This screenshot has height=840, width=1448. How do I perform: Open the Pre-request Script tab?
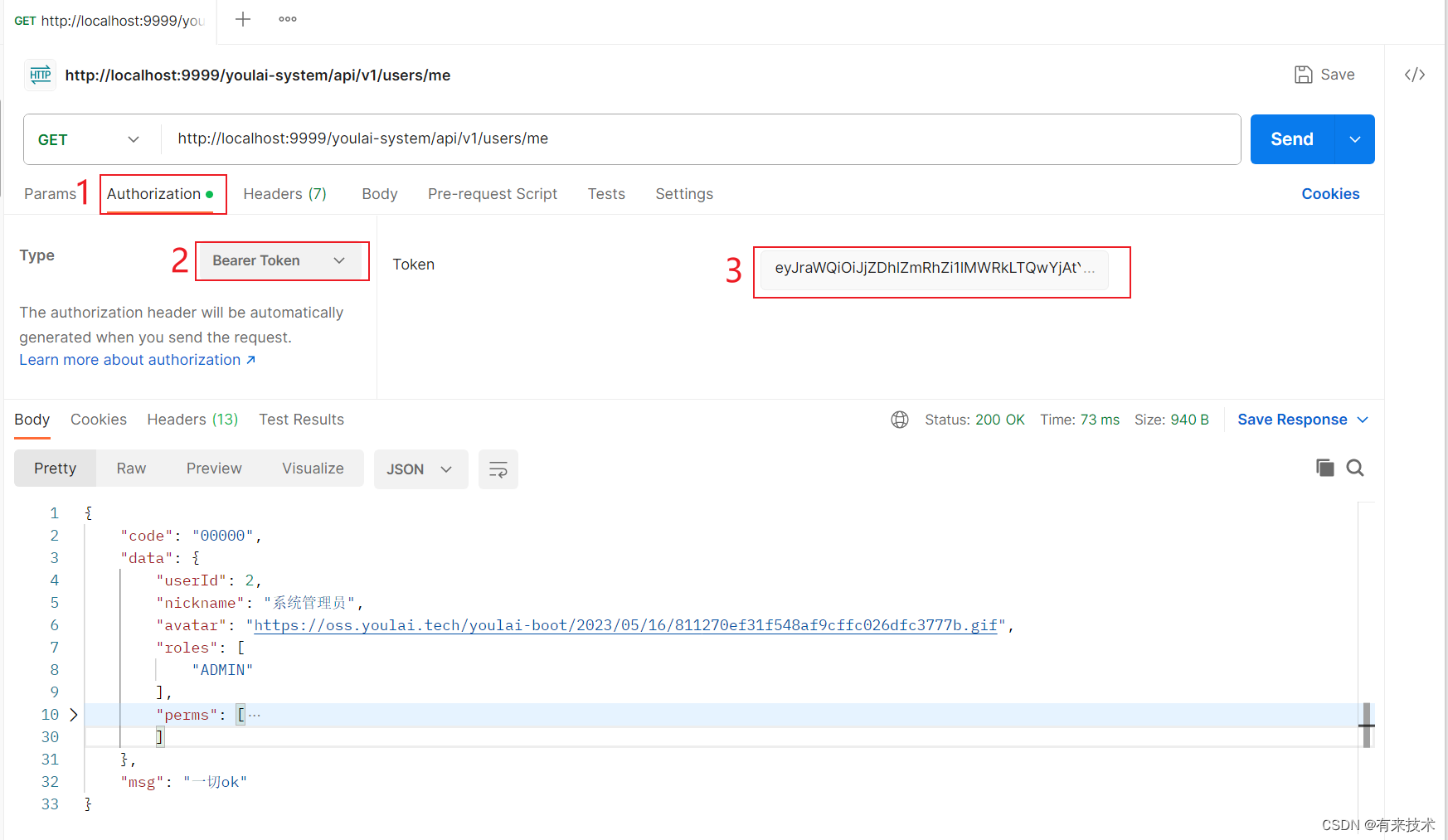click(493, 194)
